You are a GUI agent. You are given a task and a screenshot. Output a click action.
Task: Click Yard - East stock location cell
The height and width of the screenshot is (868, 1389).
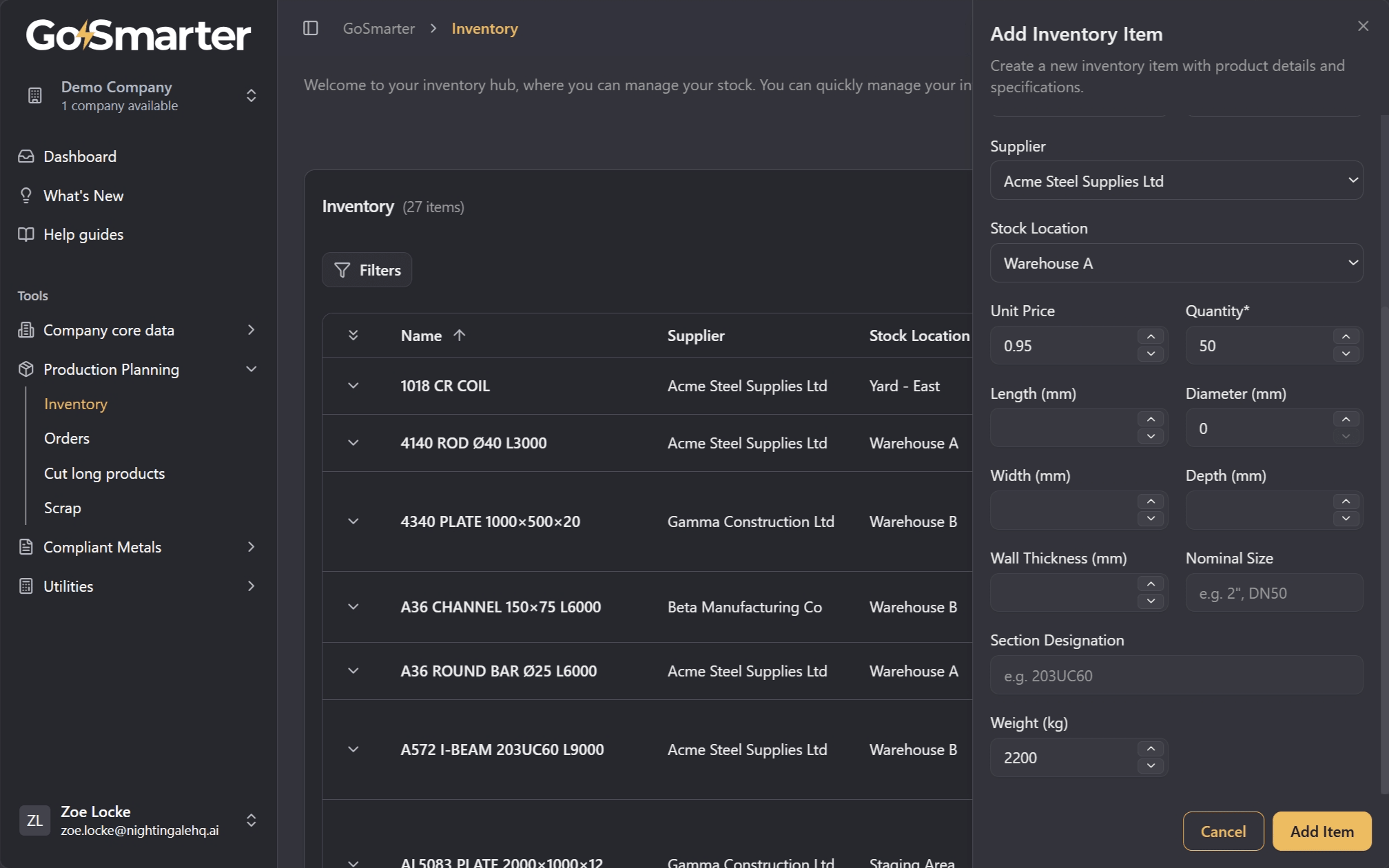tap(904, 386)
